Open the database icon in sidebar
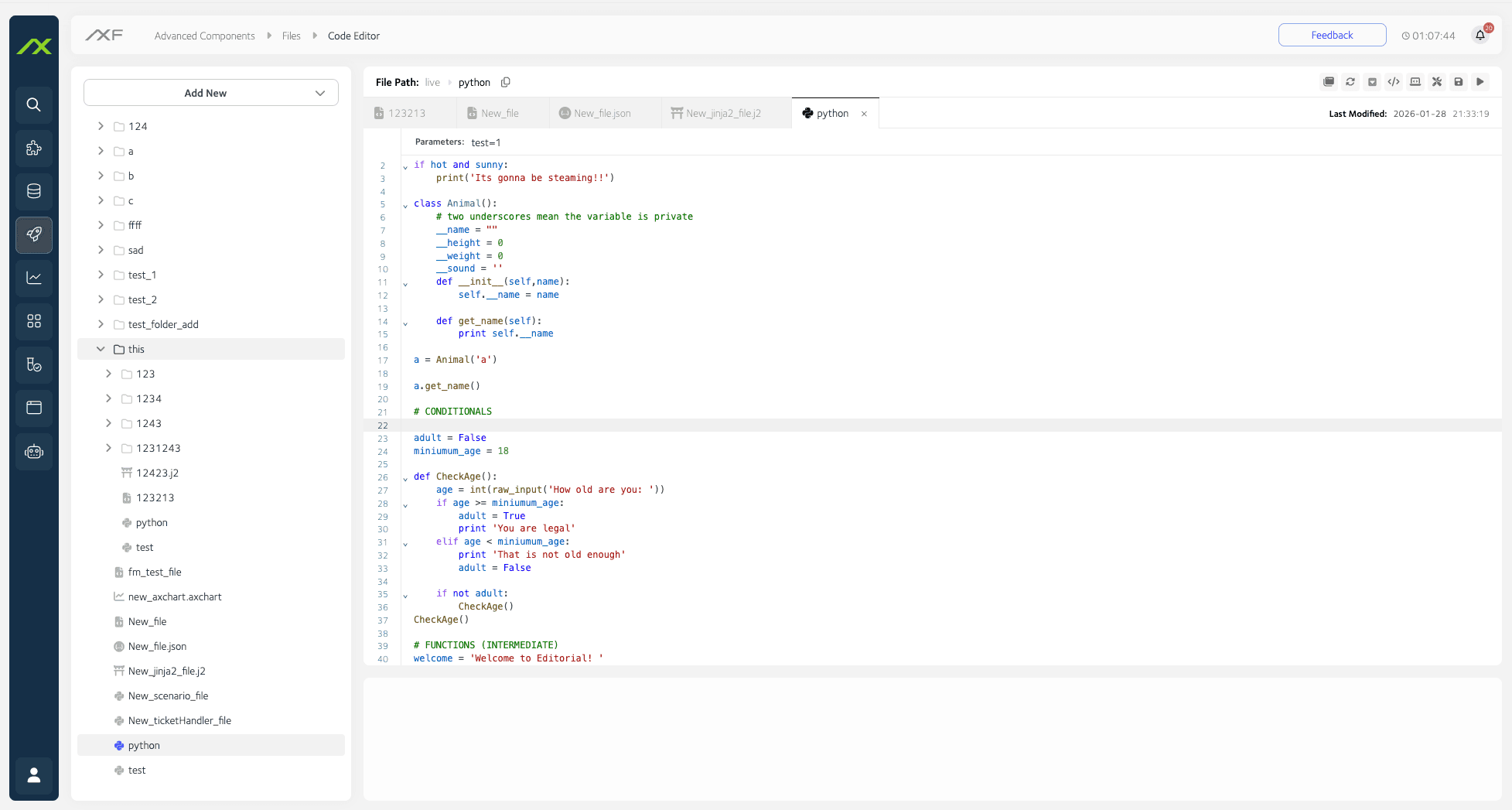The height and width of the screenshot is (810, 1512). [x=34, y=191]
